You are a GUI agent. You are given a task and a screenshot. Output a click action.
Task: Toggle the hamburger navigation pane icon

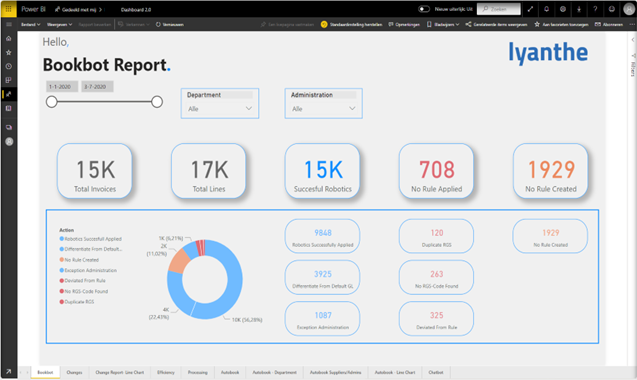pyautogui.click(x=9, y=24)
